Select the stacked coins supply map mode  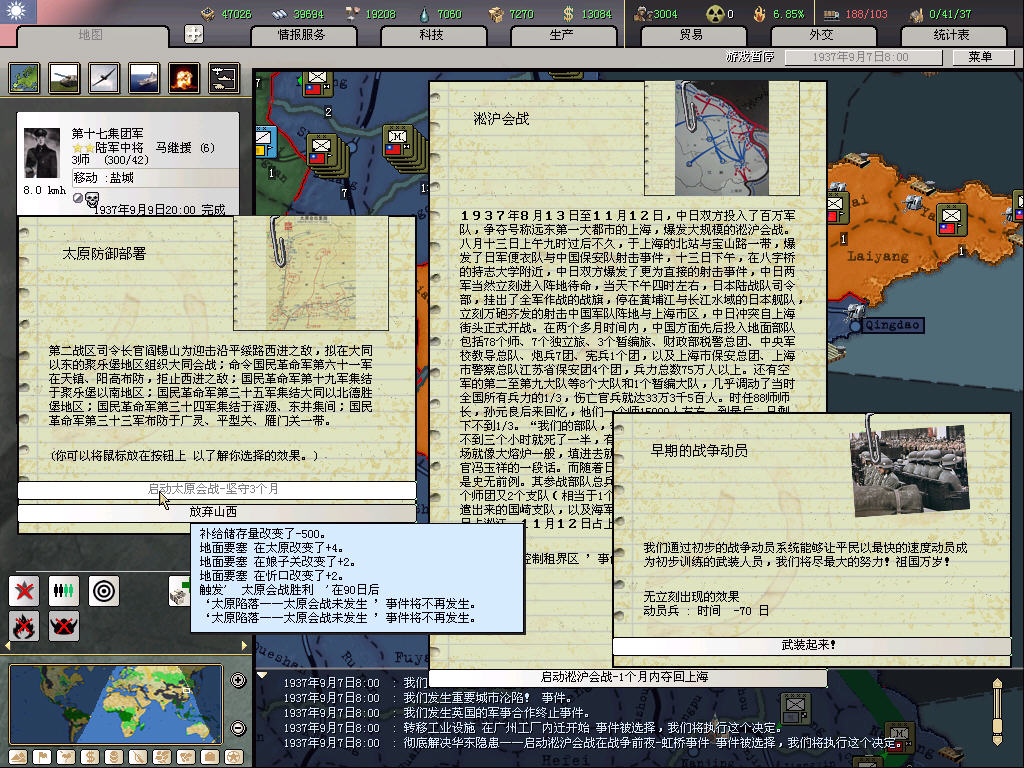tap(114, 757)
